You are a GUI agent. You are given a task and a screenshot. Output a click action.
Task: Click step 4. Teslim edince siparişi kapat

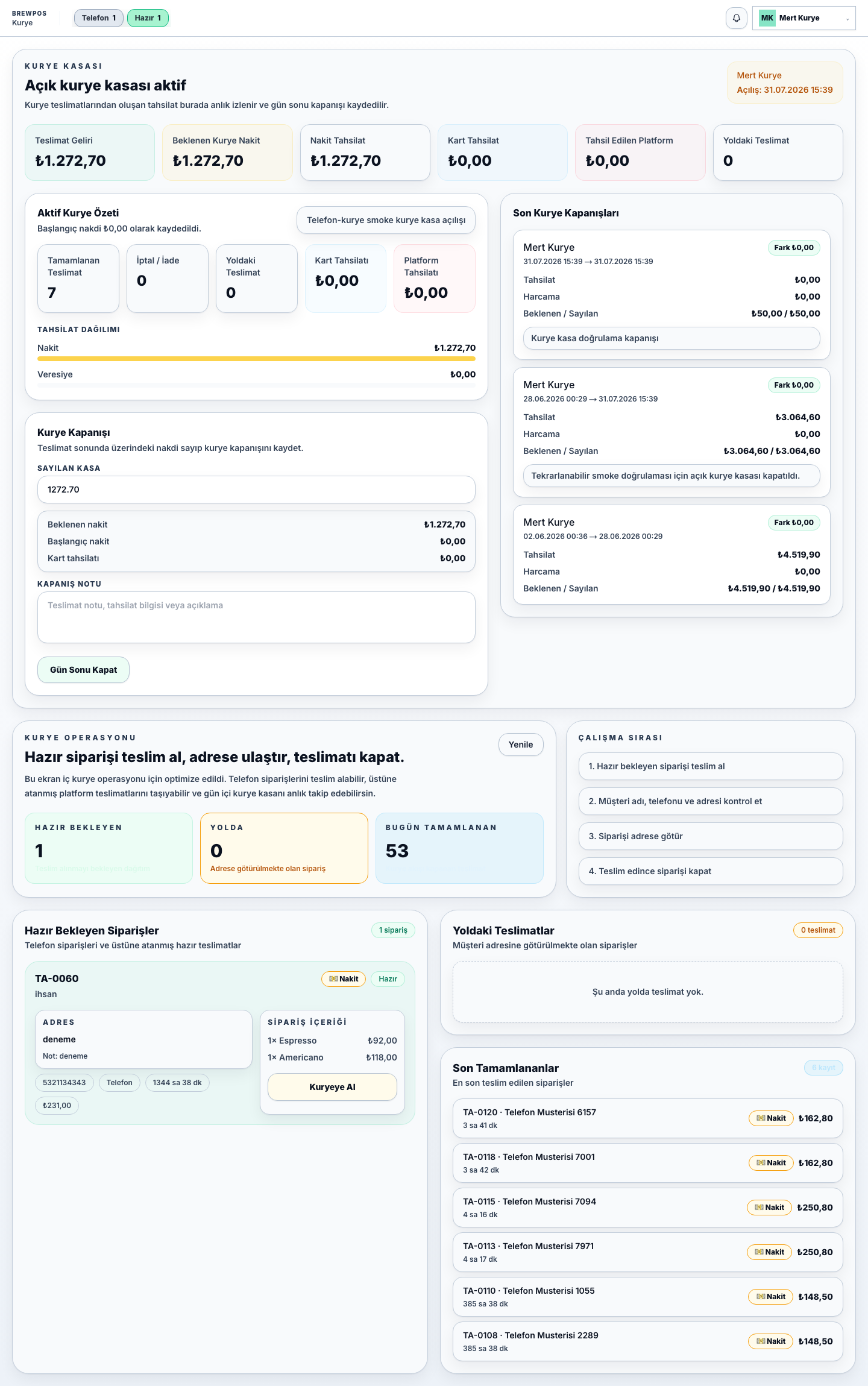(711, 871)
